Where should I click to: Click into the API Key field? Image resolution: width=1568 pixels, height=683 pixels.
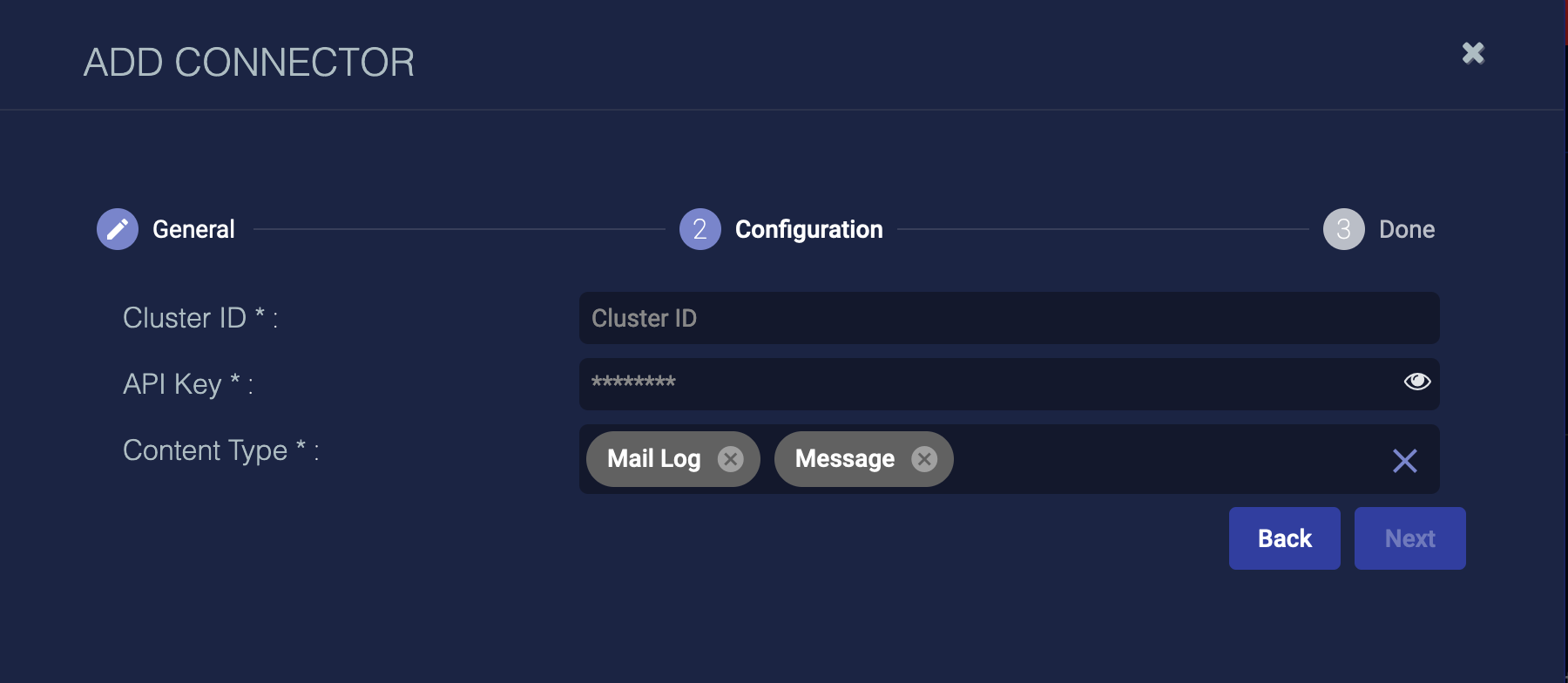point(984,383)
